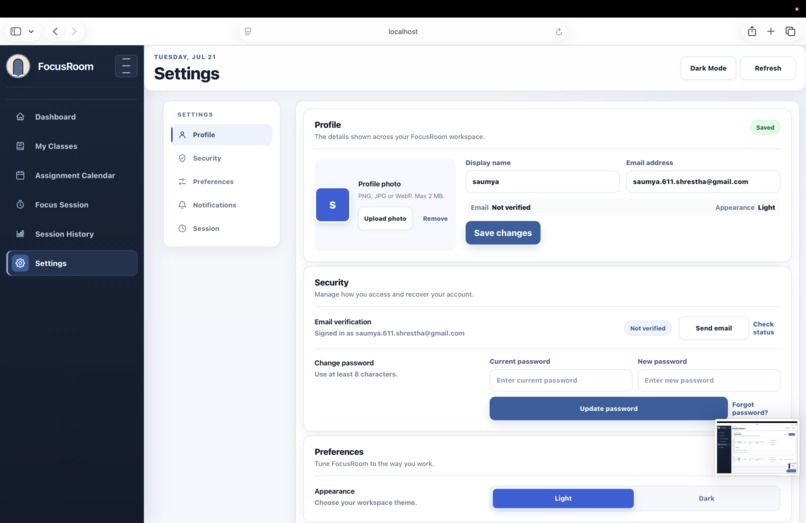The image size is (806, 523).
Task: Click the Remove photo link
Action: (435, 219)
